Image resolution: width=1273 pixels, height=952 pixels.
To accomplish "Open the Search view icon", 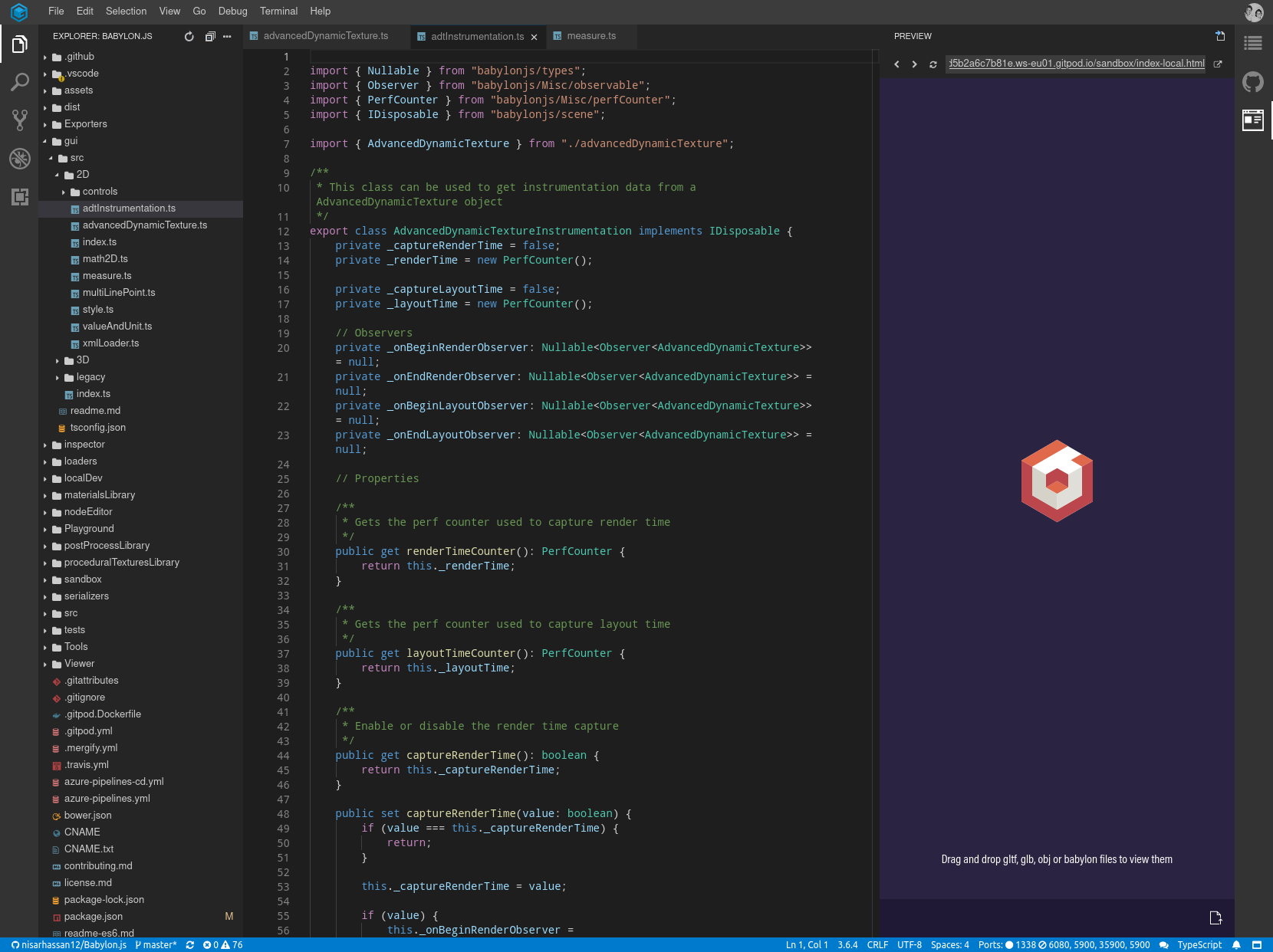I will (x=20, y=82).
